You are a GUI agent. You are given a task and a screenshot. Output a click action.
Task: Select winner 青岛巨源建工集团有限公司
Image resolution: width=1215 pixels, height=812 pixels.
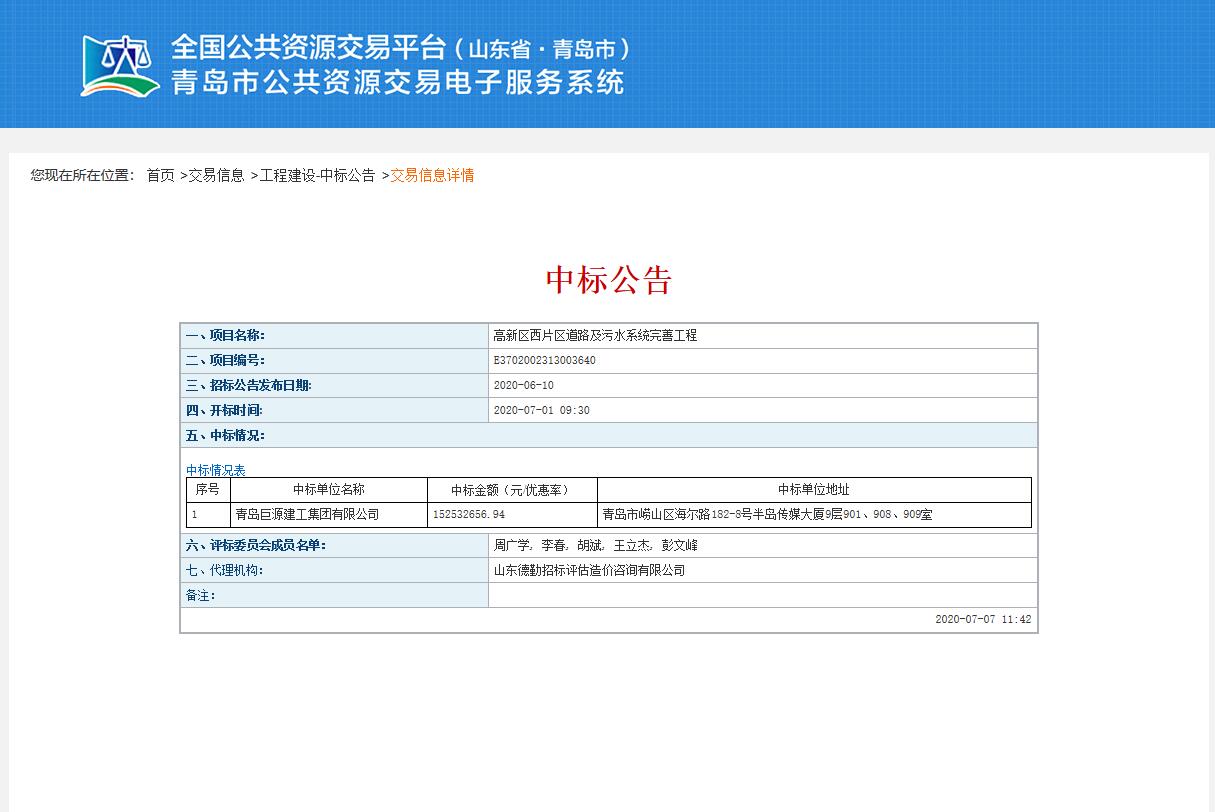307,515
